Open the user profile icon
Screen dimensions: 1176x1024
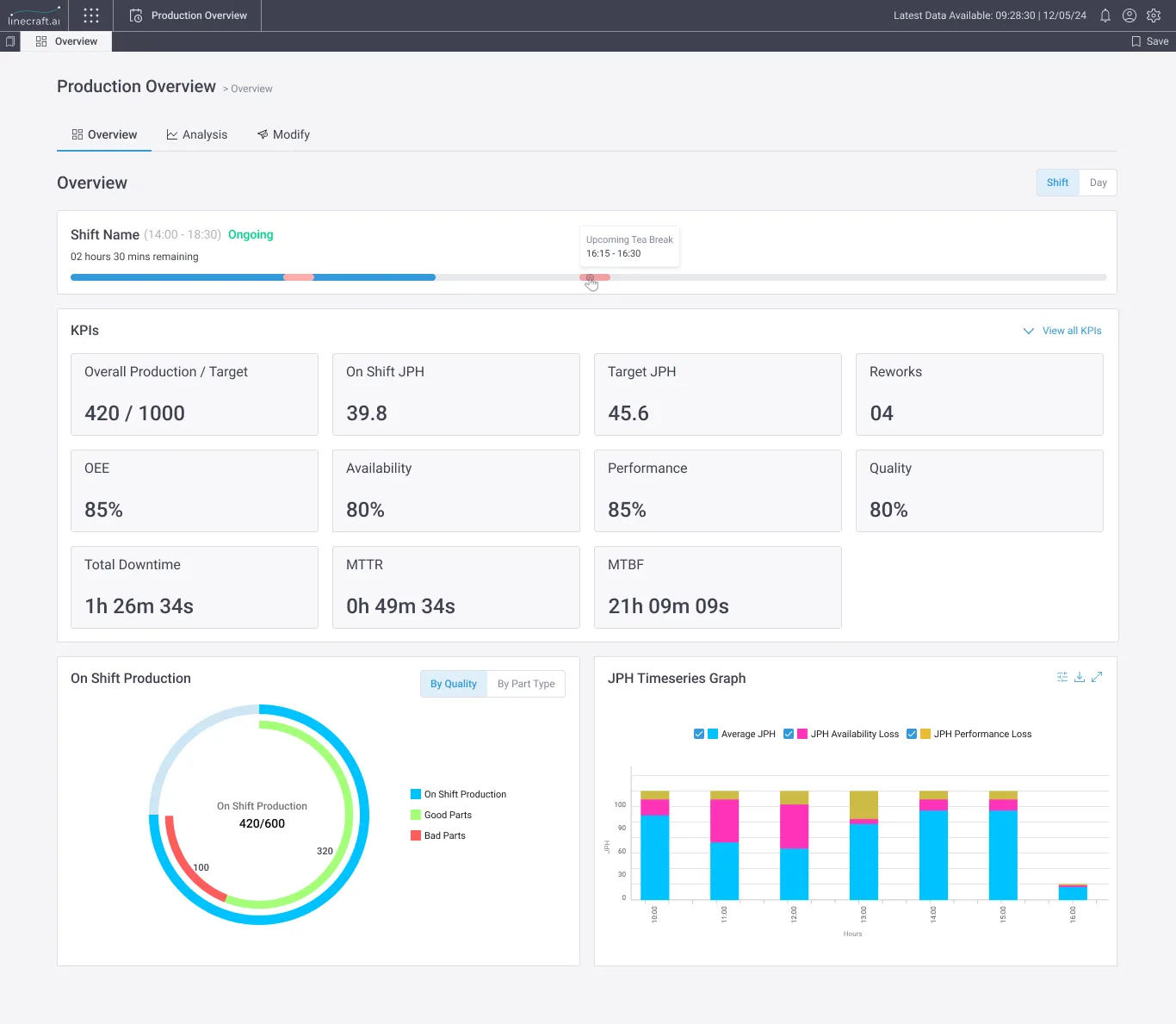(x=1130, y=16)
